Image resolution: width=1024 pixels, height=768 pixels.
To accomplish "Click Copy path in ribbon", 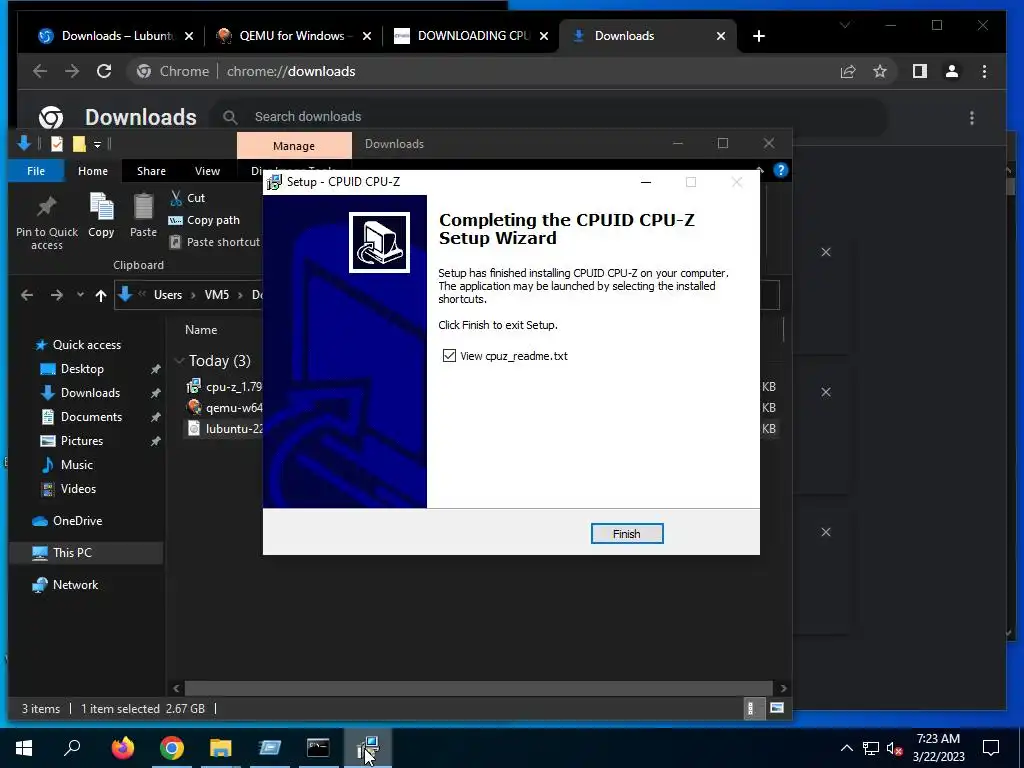I will coord(204,220).
